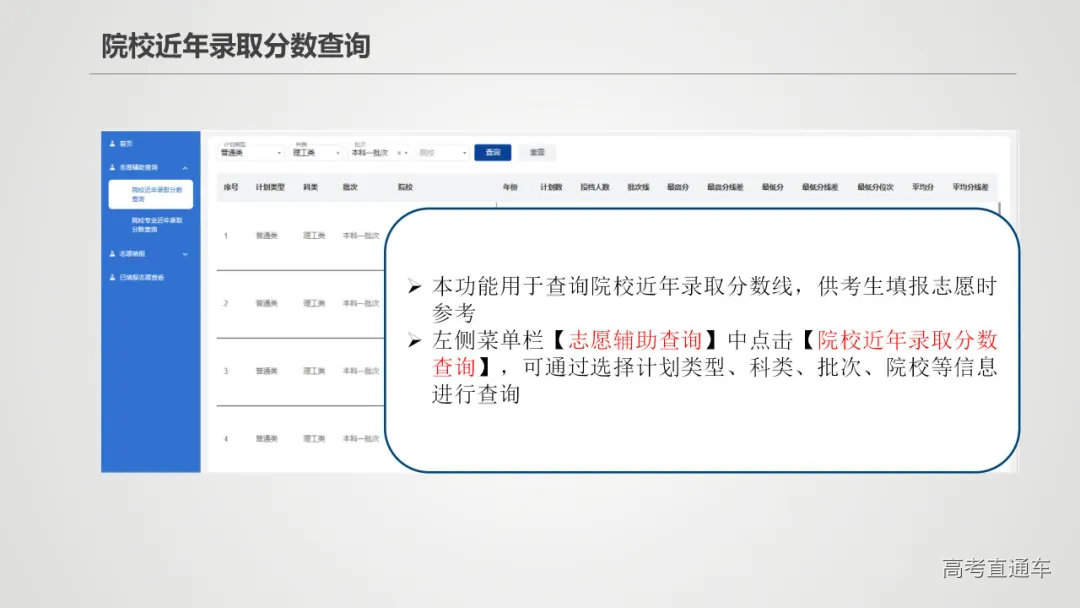Screen dimensions: 1080x608
Task: Click the clear icon on 本科一批次 filter
Action: point(399,152)
